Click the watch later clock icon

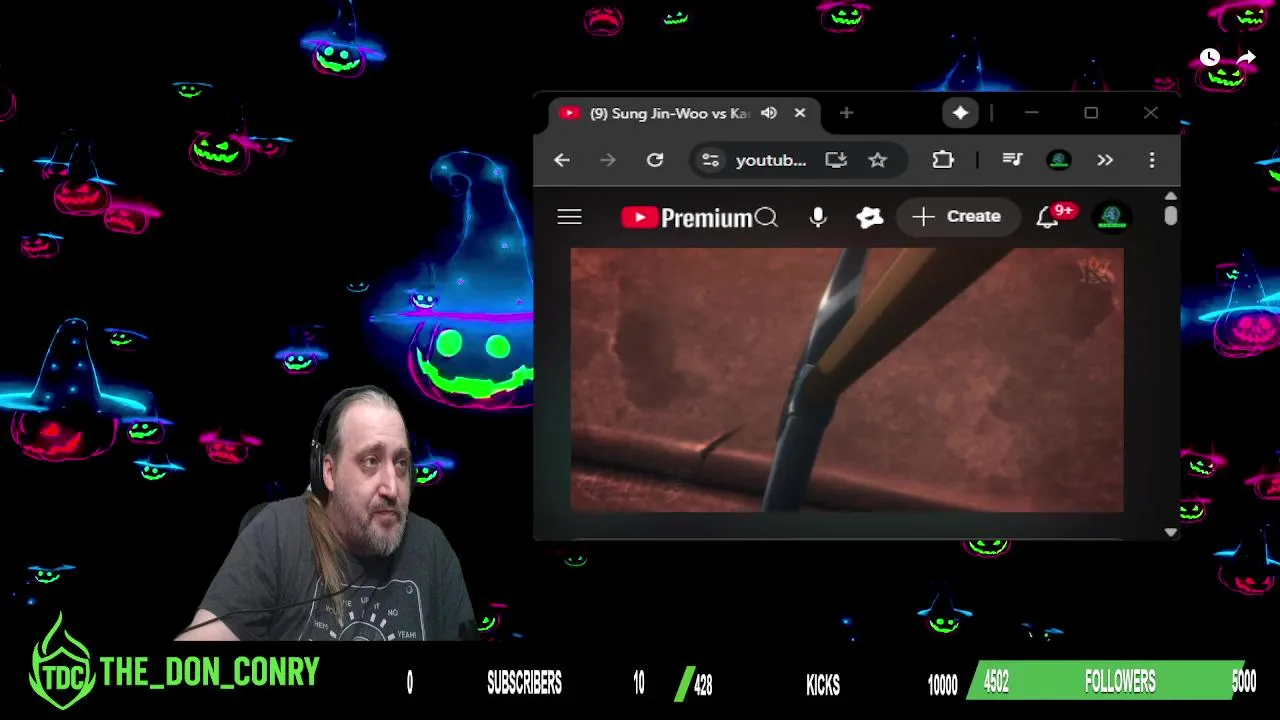point(1210,58)
